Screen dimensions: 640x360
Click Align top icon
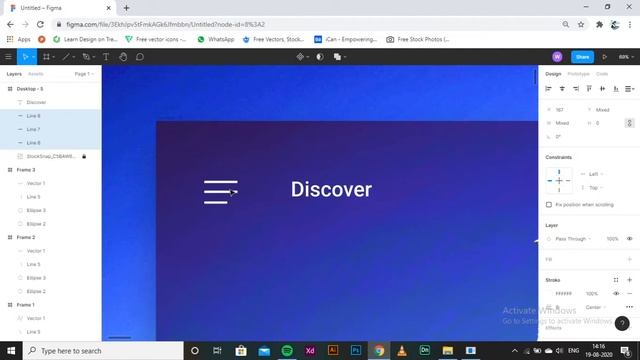pyautogui.click(x=589, y=89)
